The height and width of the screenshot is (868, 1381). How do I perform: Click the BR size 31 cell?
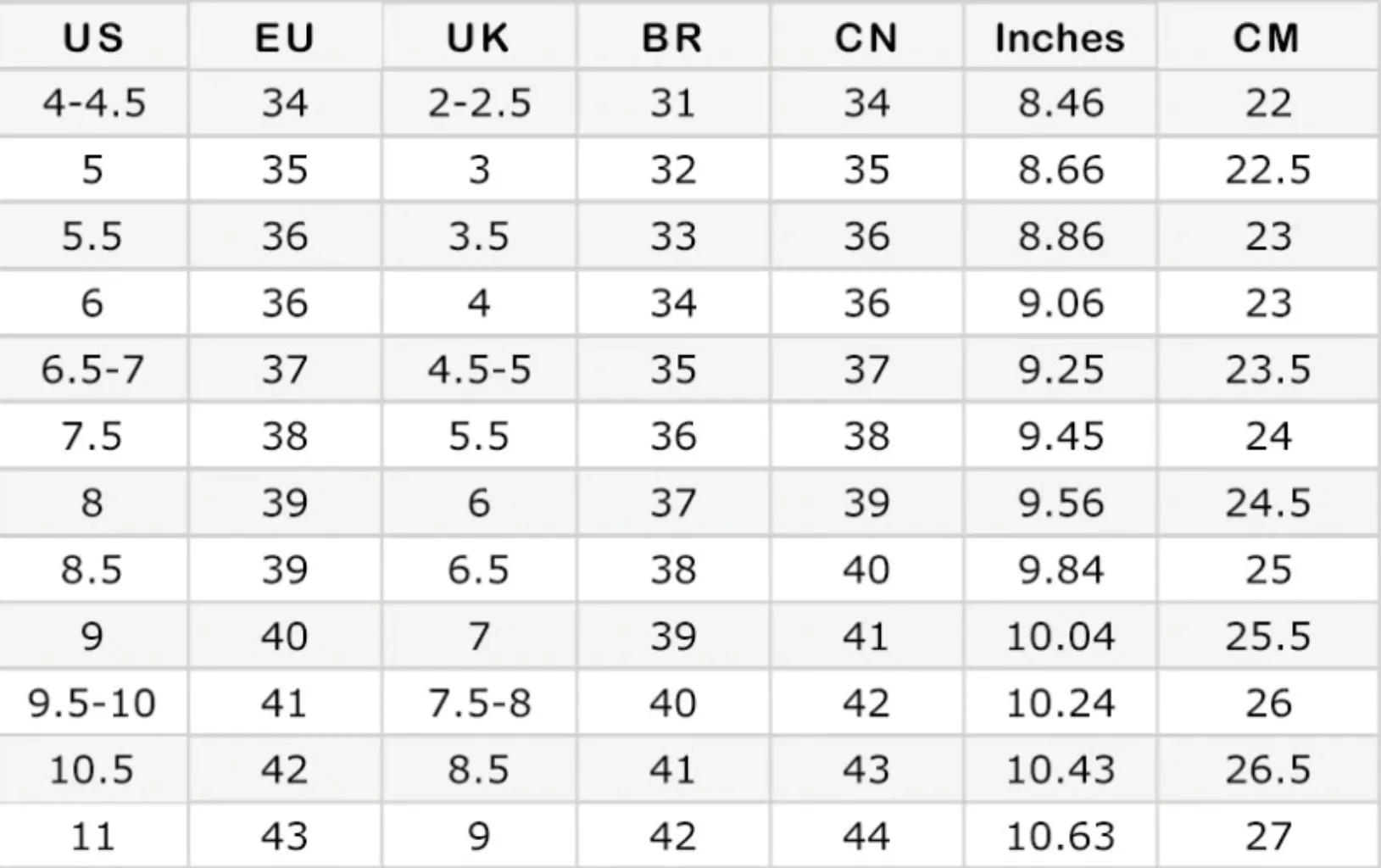coord(672,103)
